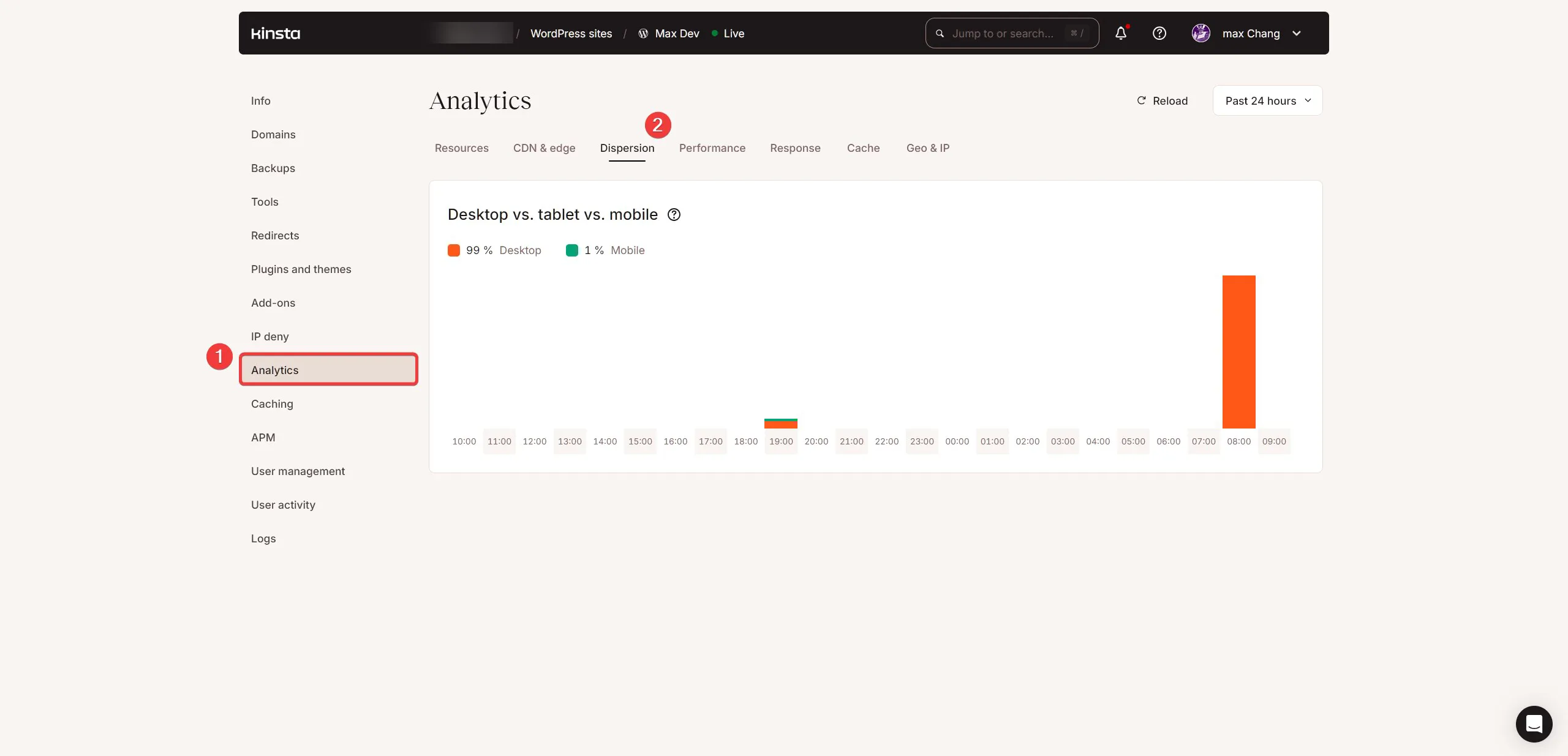Open the Response tab
1568x756 pixels.
pyautogui.click(x=795, y=148)
